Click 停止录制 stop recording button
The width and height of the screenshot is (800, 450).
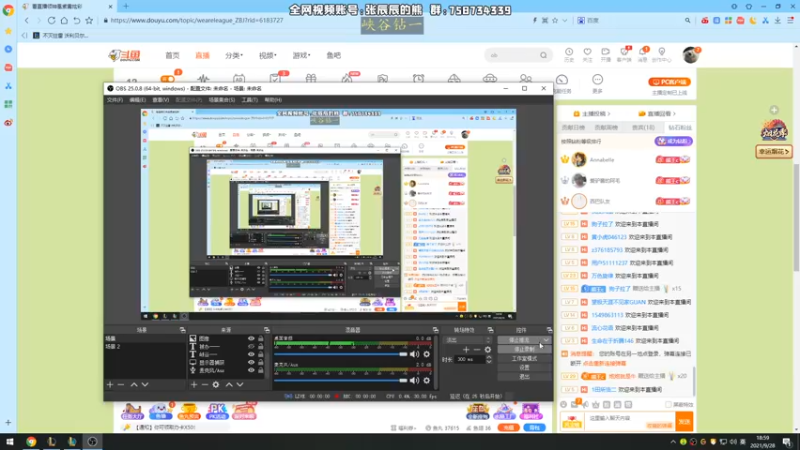click(524, 349)
